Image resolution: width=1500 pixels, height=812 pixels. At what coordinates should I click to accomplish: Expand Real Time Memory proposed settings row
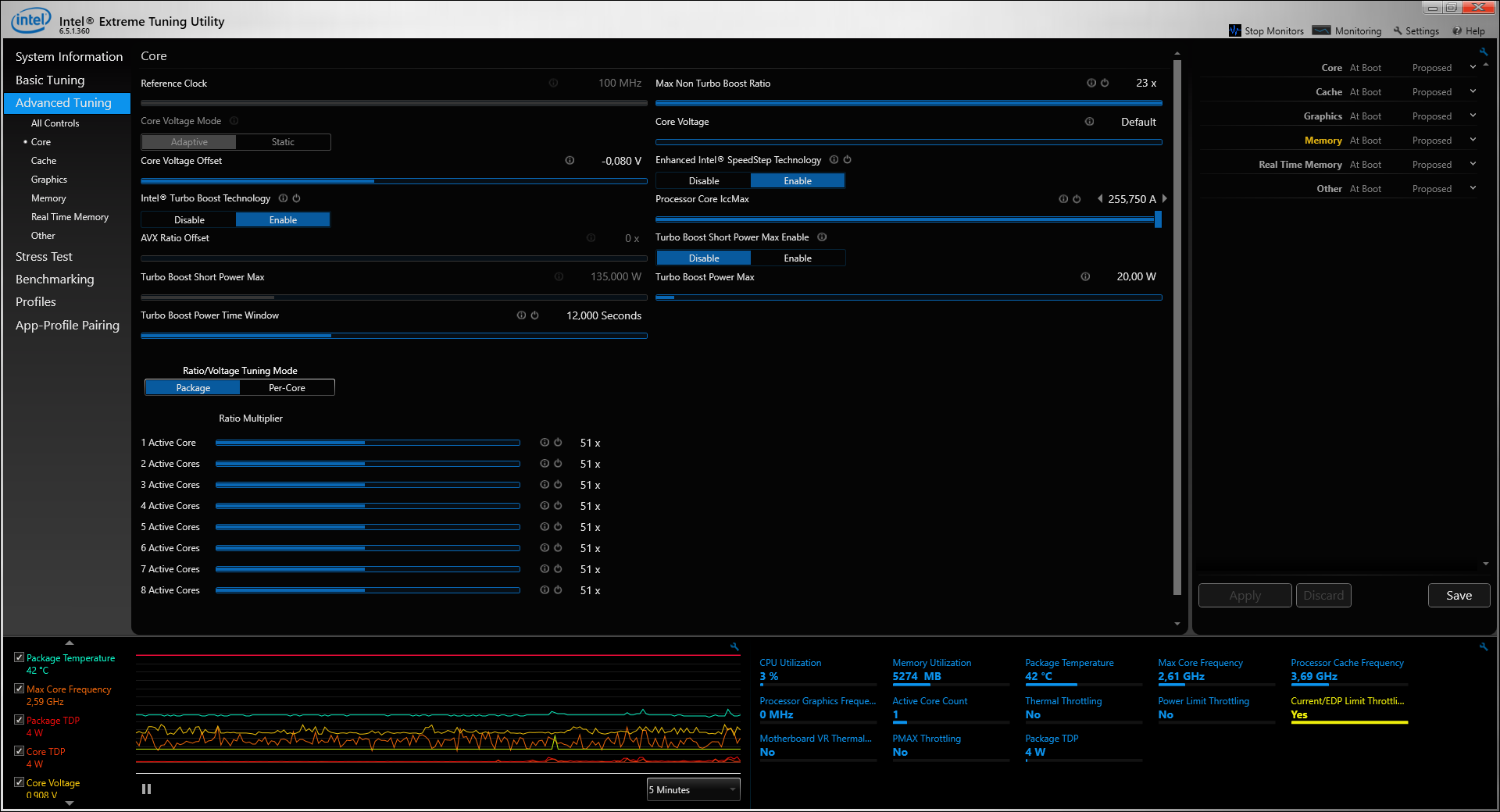pos(1473,164)
